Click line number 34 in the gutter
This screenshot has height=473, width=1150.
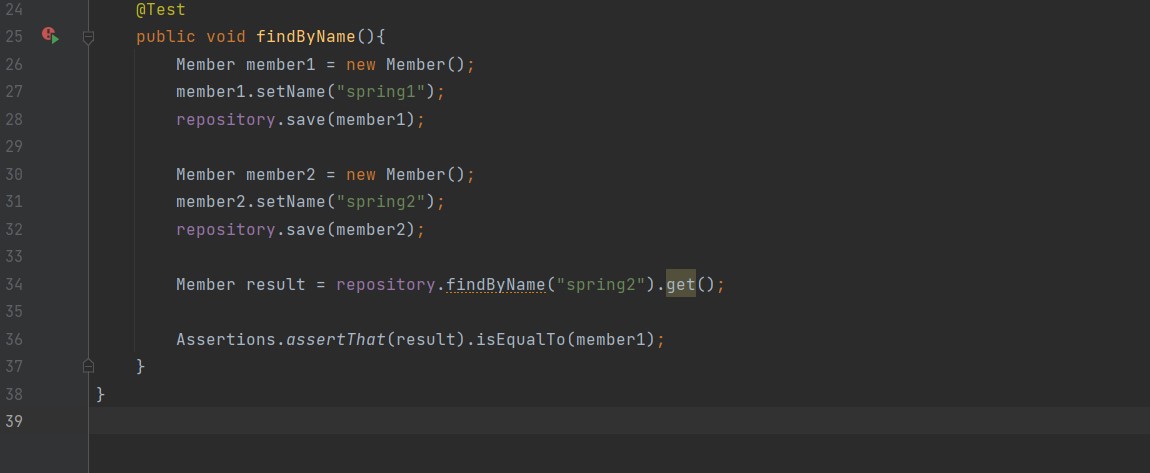point(14,285)
